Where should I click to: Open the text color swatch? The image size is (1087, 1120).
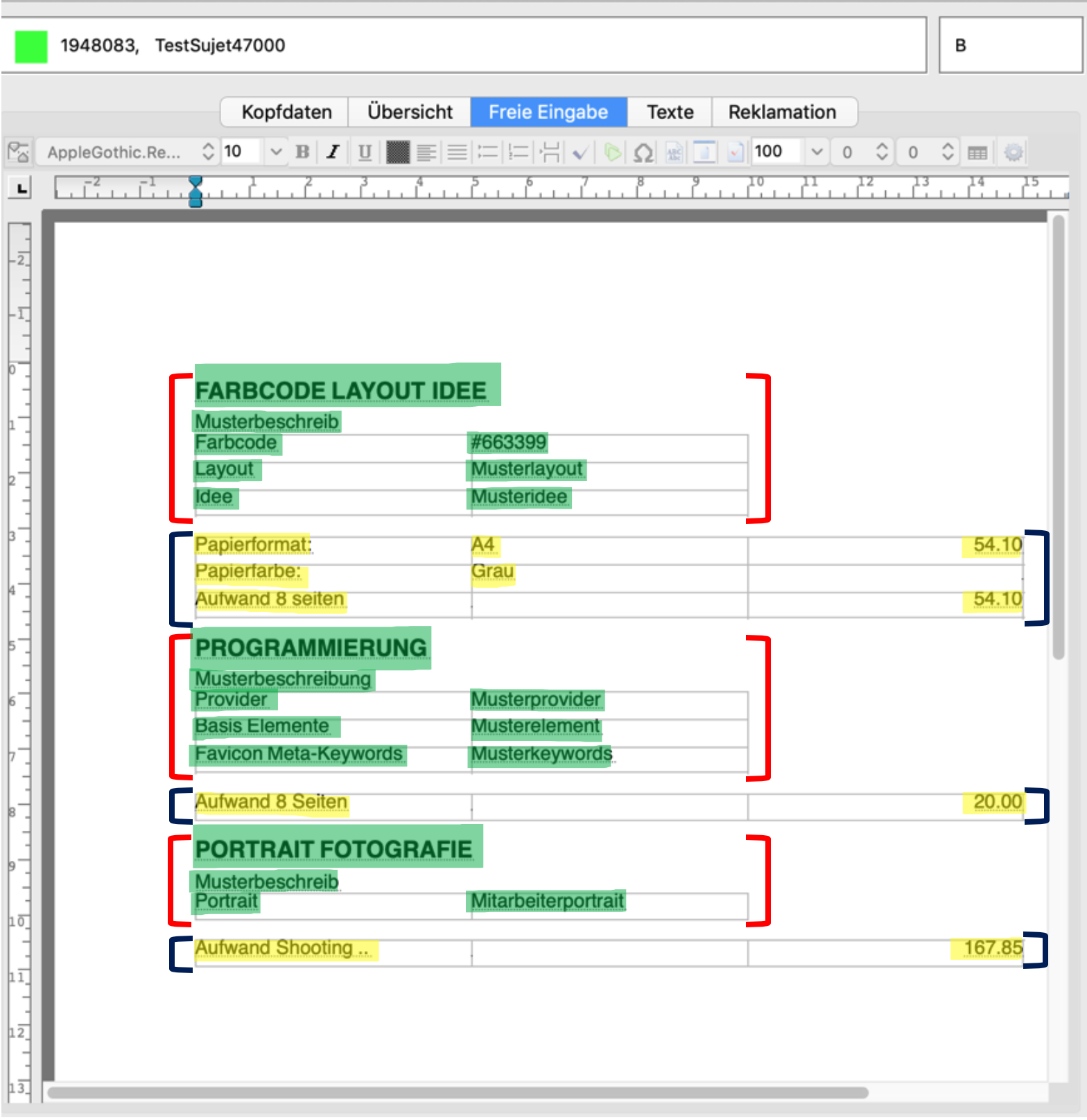click(x=397, y=152)
